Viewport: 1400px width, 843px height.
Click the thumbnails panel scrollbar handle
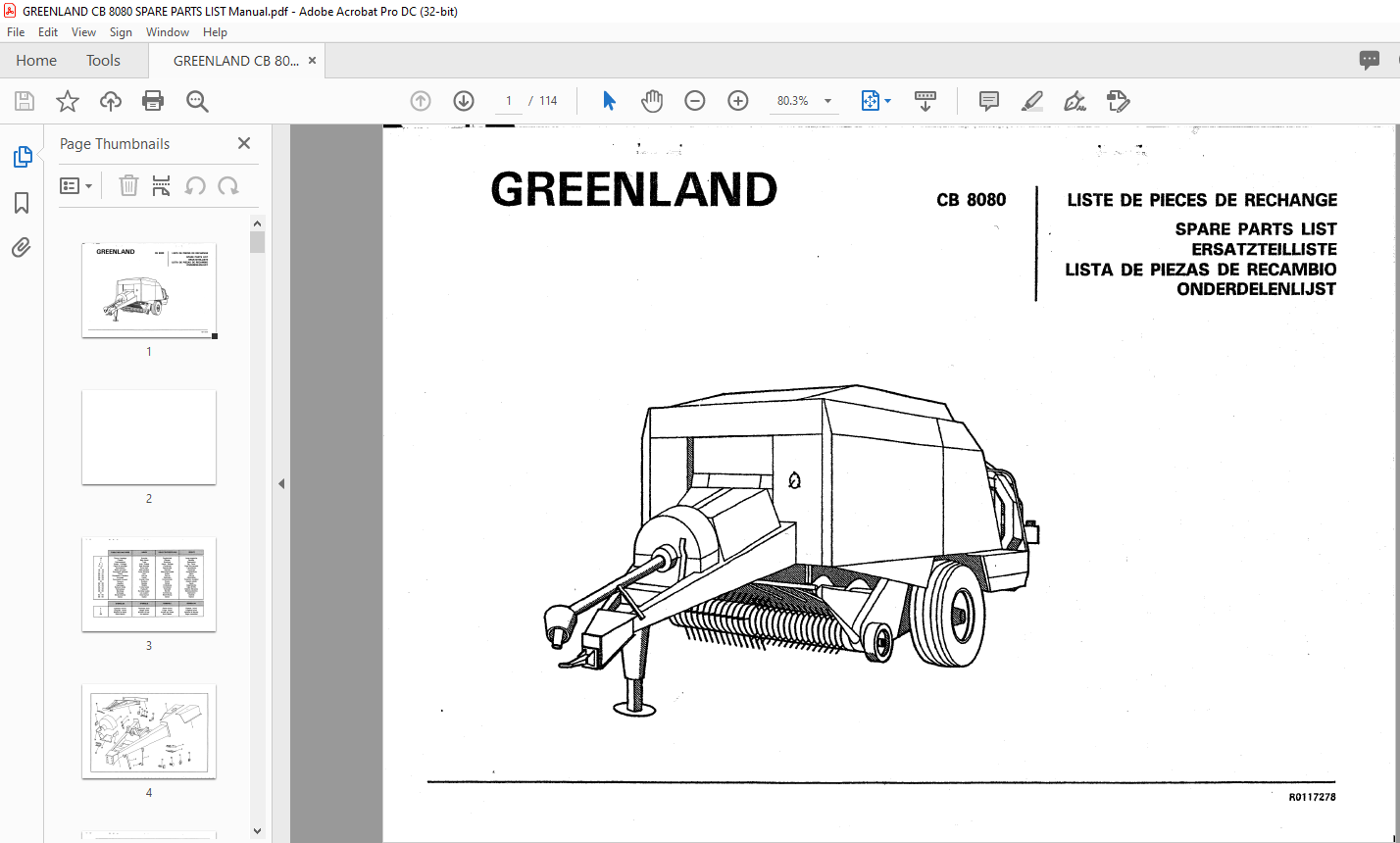pyautogui.click(x=257, y=242)
